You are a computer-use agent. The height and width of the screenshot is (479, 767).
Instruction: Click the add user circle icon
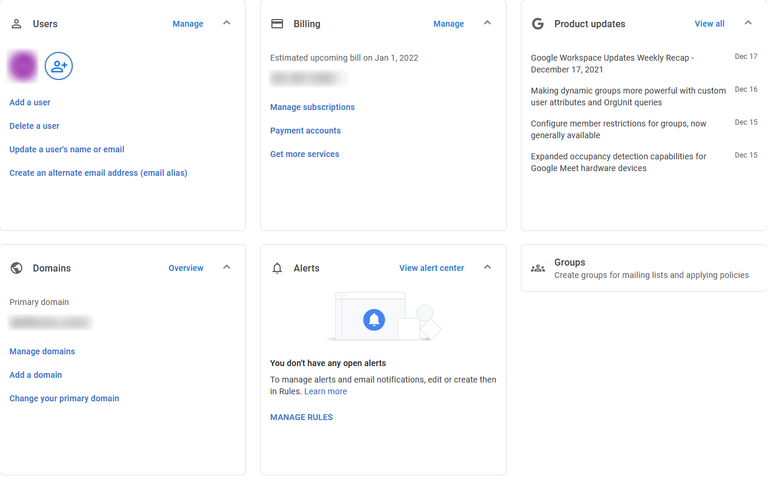[59, 66]
